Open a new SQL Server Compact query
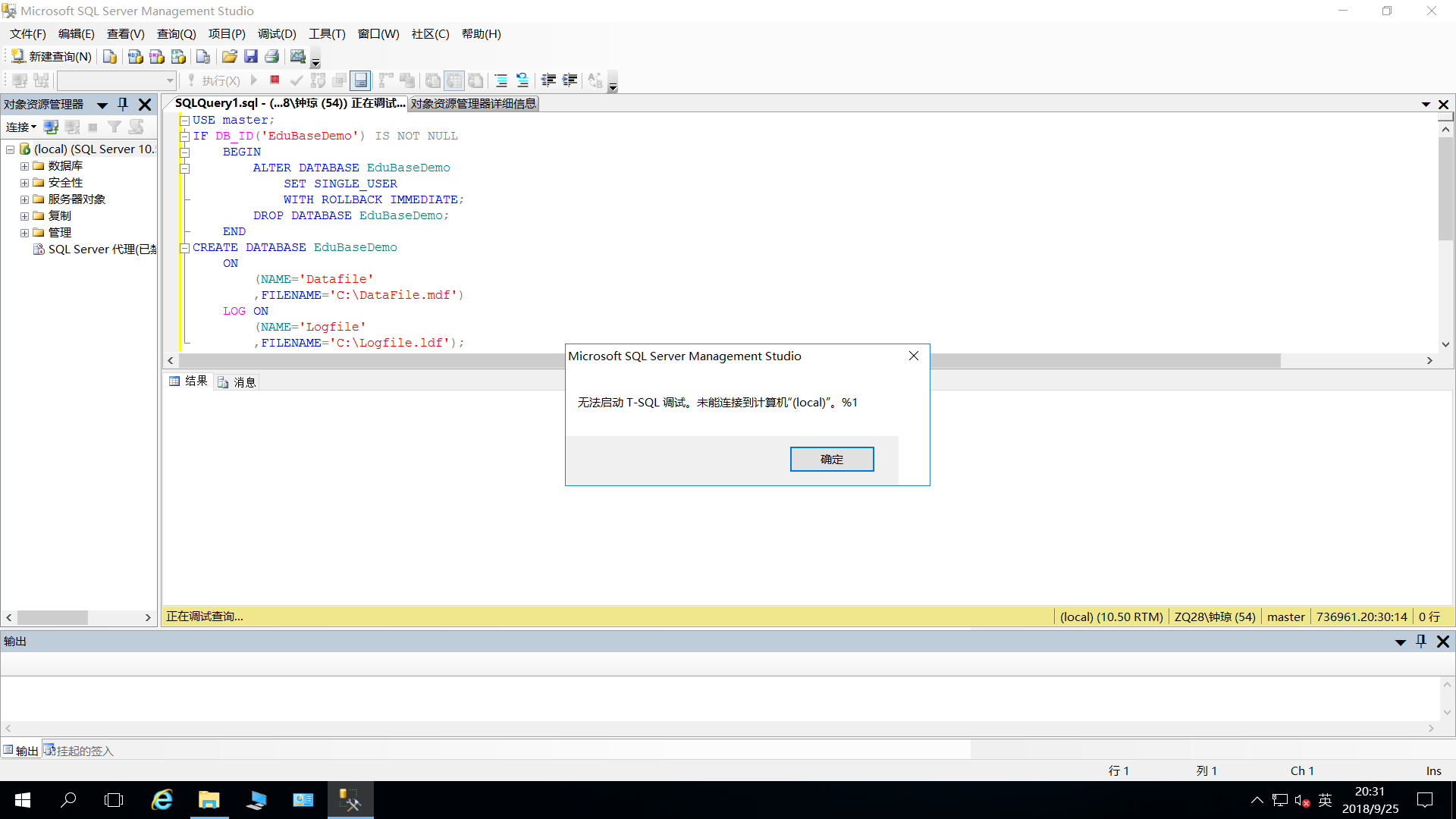This screenshot has height=819, width=1456. [203, 56]
